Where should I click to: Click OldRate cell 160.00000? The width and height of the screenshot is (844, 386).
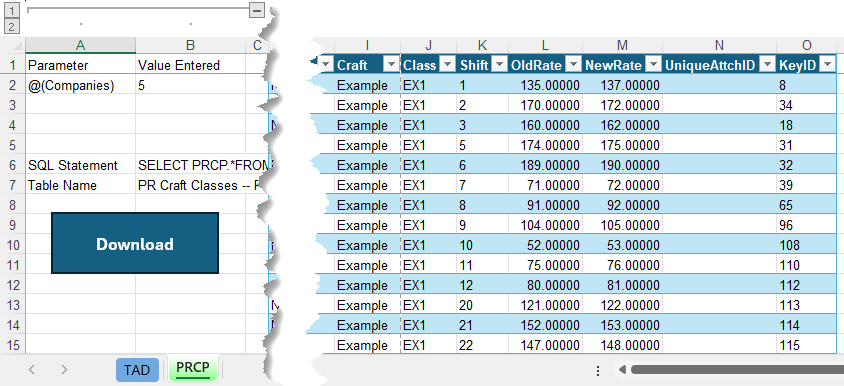(x=545, y=125)
